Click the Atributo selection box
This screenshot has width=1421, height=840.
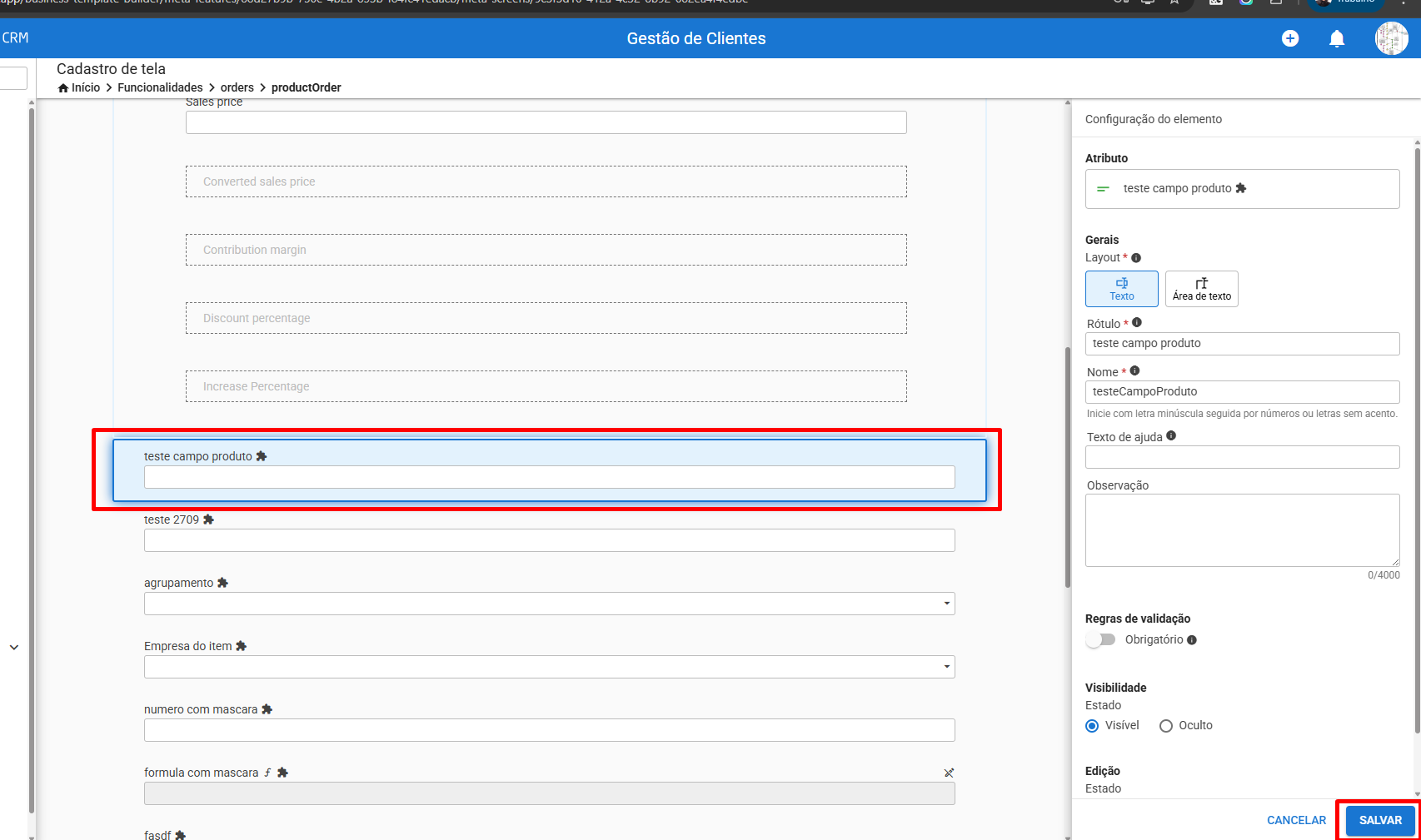pyautogui.click(x=1242, y=189)
